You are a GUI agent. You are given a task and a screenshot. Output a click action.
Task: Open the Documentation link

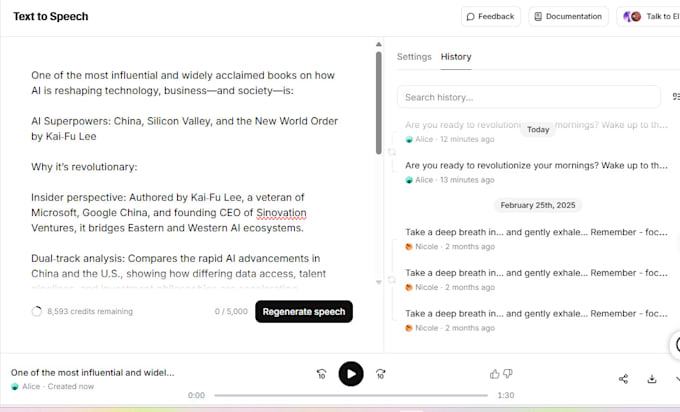click(x=568, y=17)
